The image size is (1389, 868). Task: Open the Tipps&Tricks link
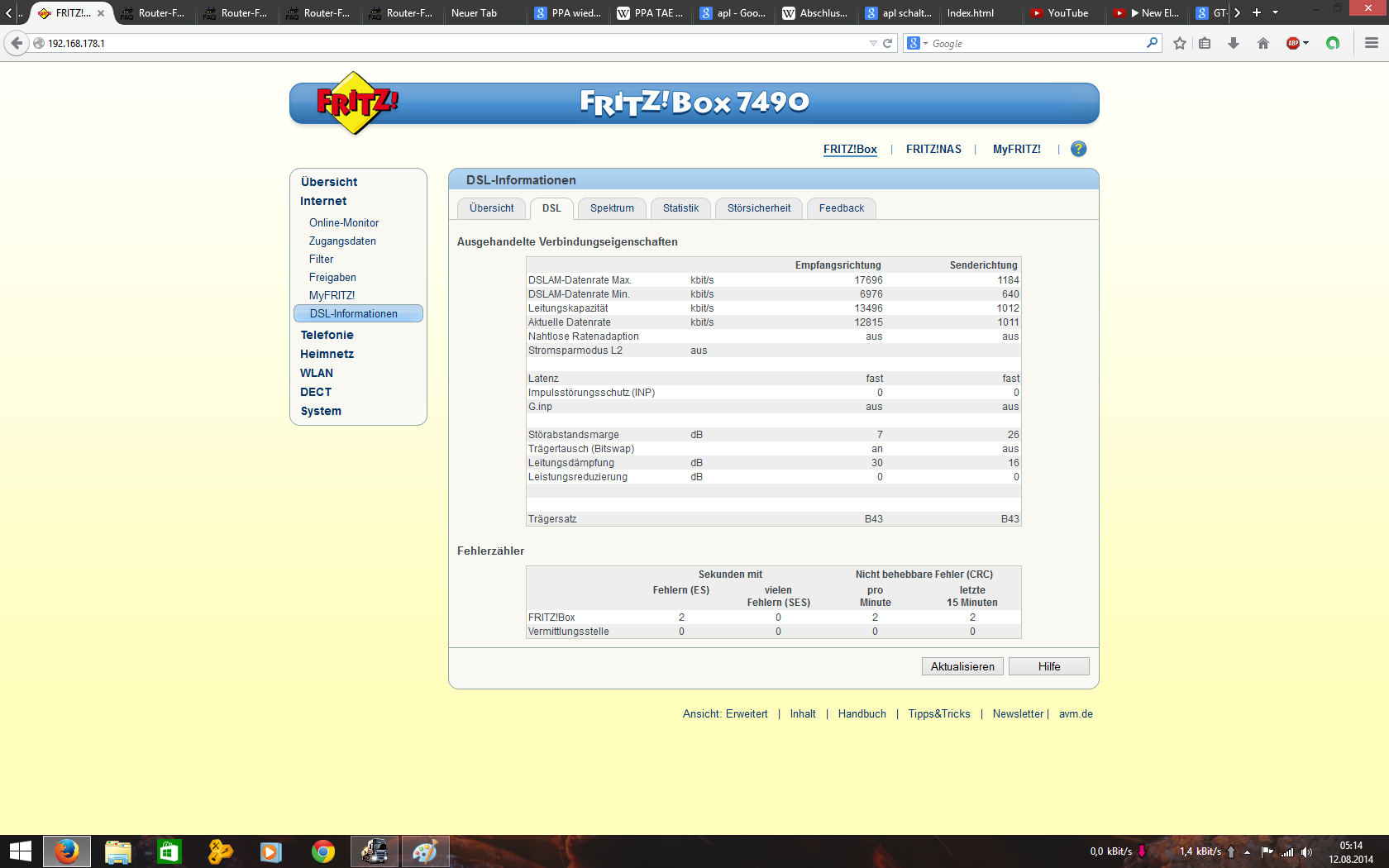pyautogui.click(x=939, y=713)
